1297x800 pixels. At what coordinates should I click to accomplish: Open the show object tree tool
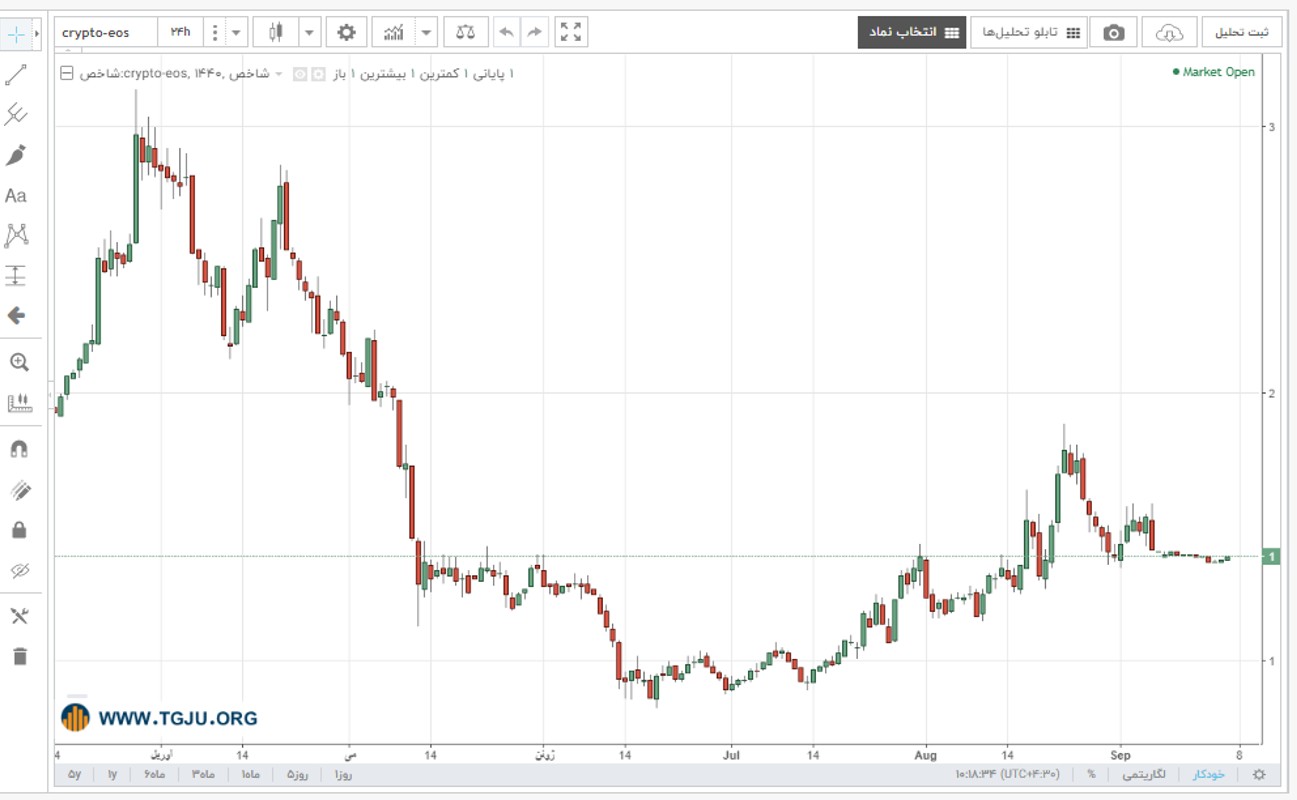(18, 616)
